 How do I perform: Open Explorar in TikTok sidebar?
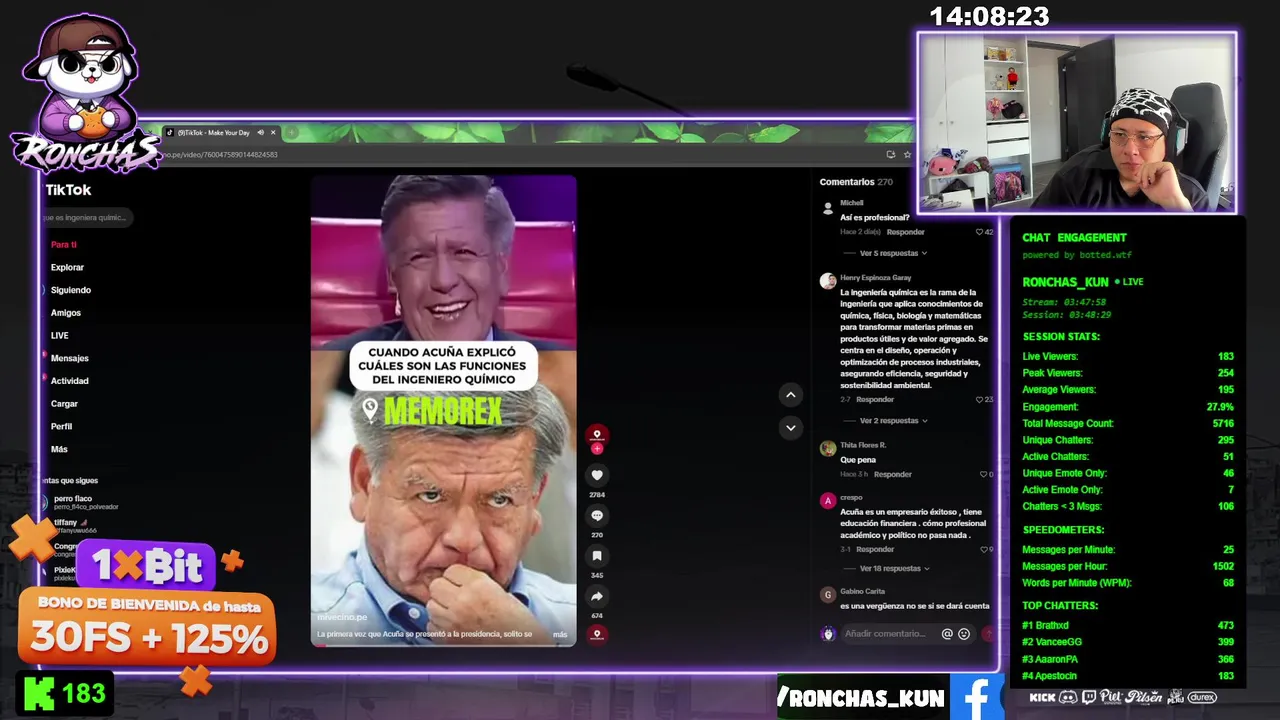point(67,267)
